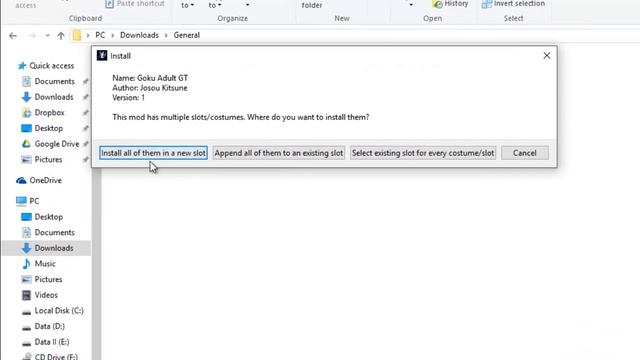Open the Music folder
The height and width of the screenshot is (360, 640).
[x=45, y=264]
